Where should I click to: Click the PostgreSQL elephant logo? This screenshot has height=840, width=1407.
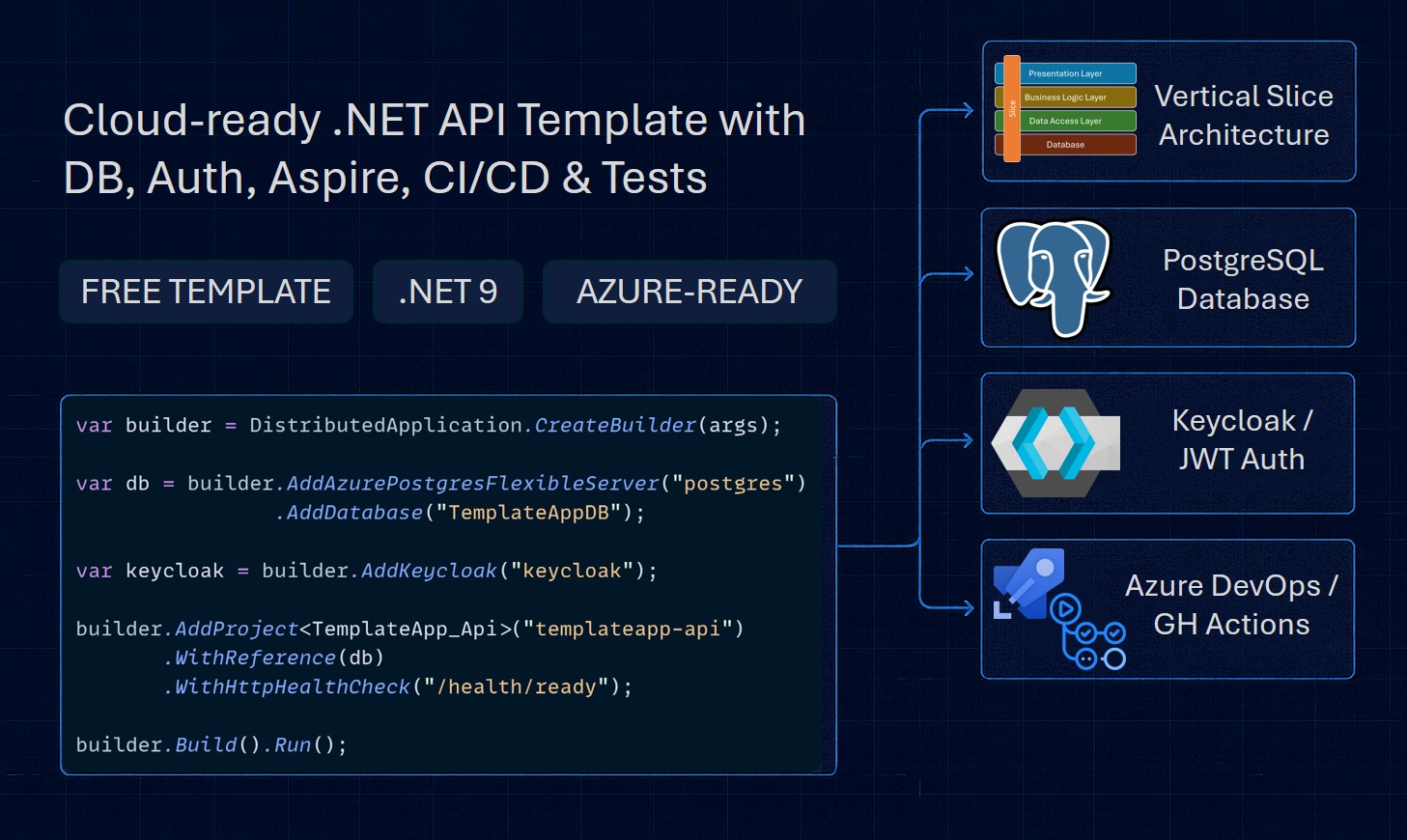(x=1054, y=278)
